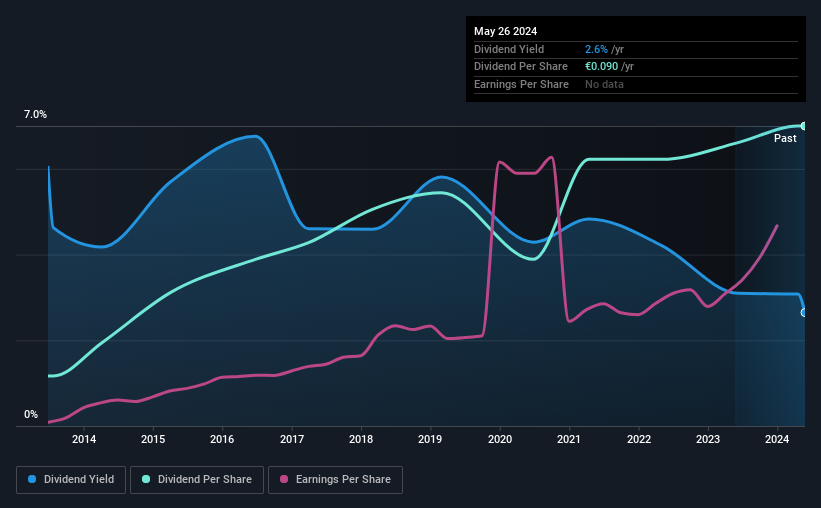Click the 7.0% y-axis label
The image size is (821, 508).
[35, 115]
